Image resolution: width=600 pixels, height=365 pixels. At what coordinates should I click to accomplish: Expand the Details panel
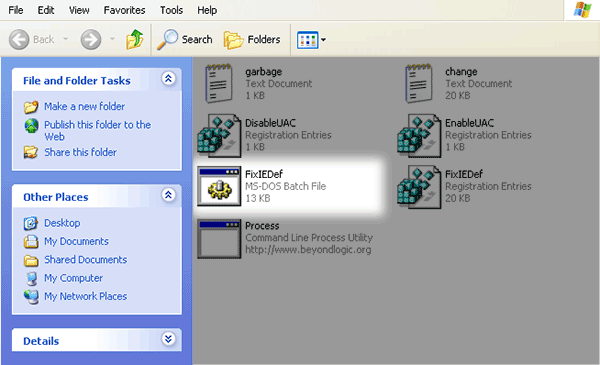(x=168, y=339)
